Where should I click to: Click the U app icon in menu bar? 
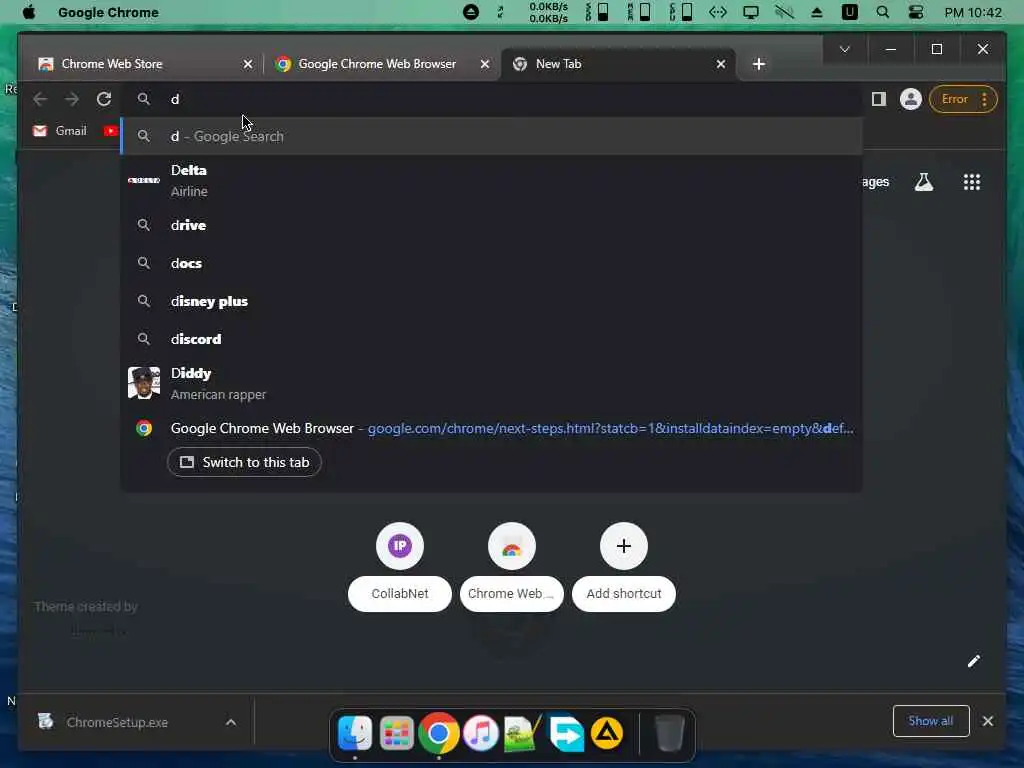(850, 12)
